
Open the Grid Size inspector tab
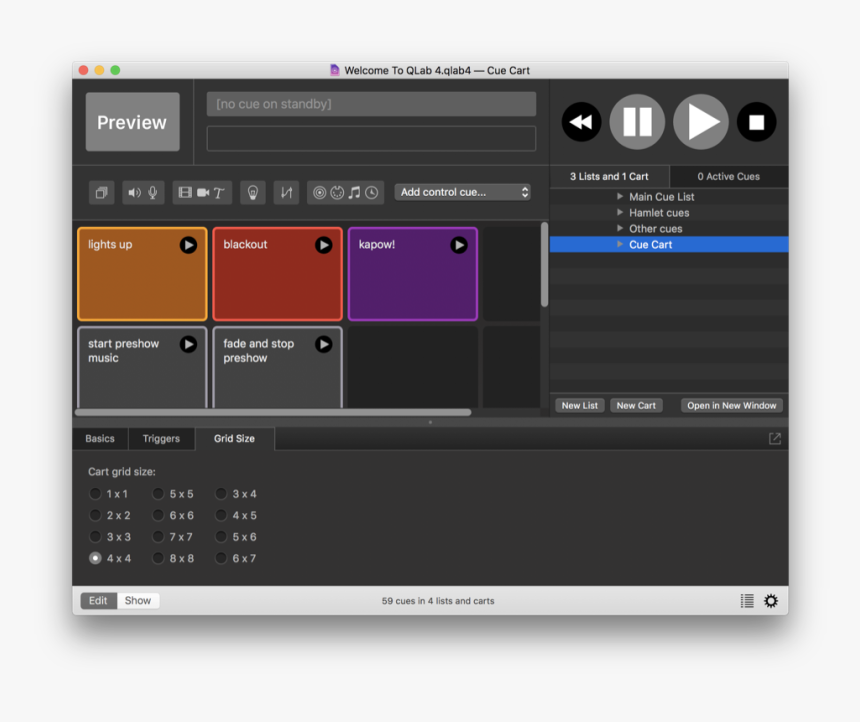point(234,438)
